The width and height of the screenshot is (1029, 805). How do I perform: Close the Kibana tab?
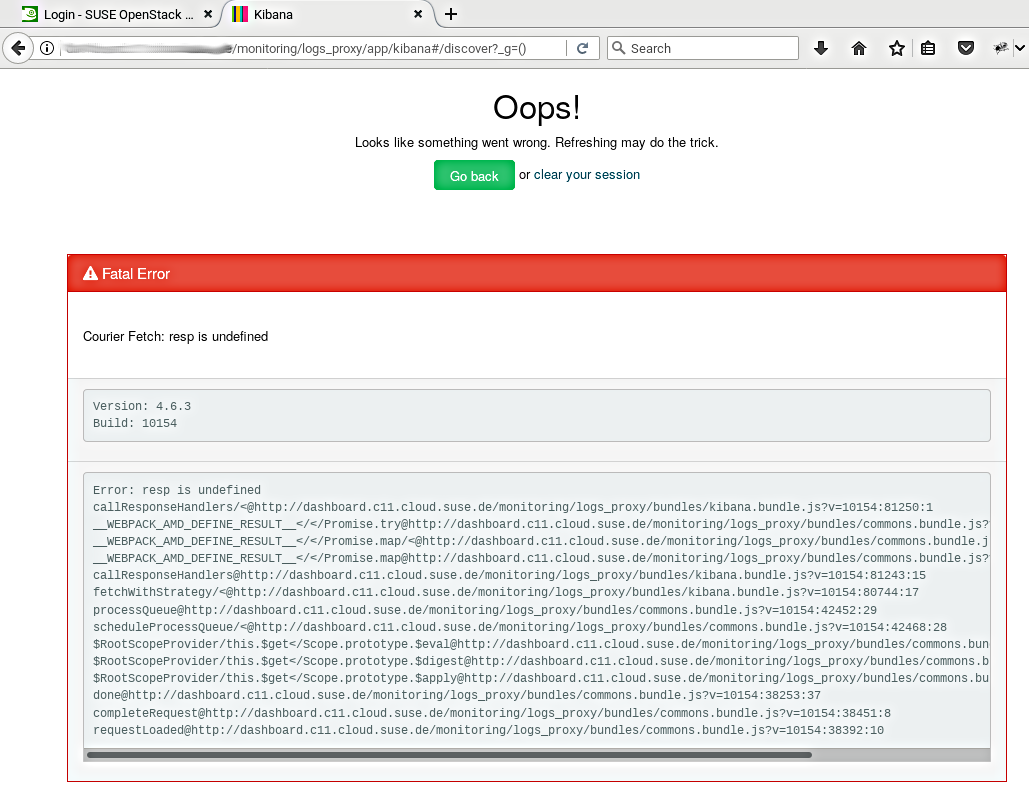(x=420, y=15)
